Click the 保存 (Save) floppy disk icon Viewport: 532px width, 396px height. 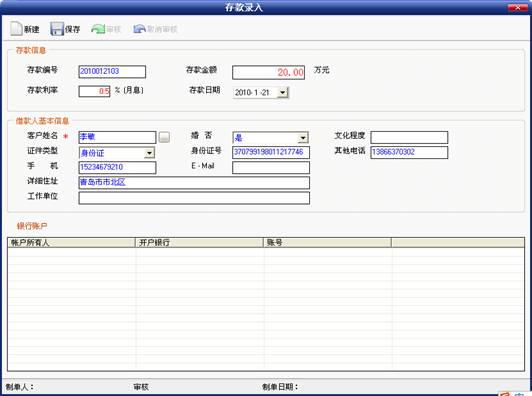[57, 29]
